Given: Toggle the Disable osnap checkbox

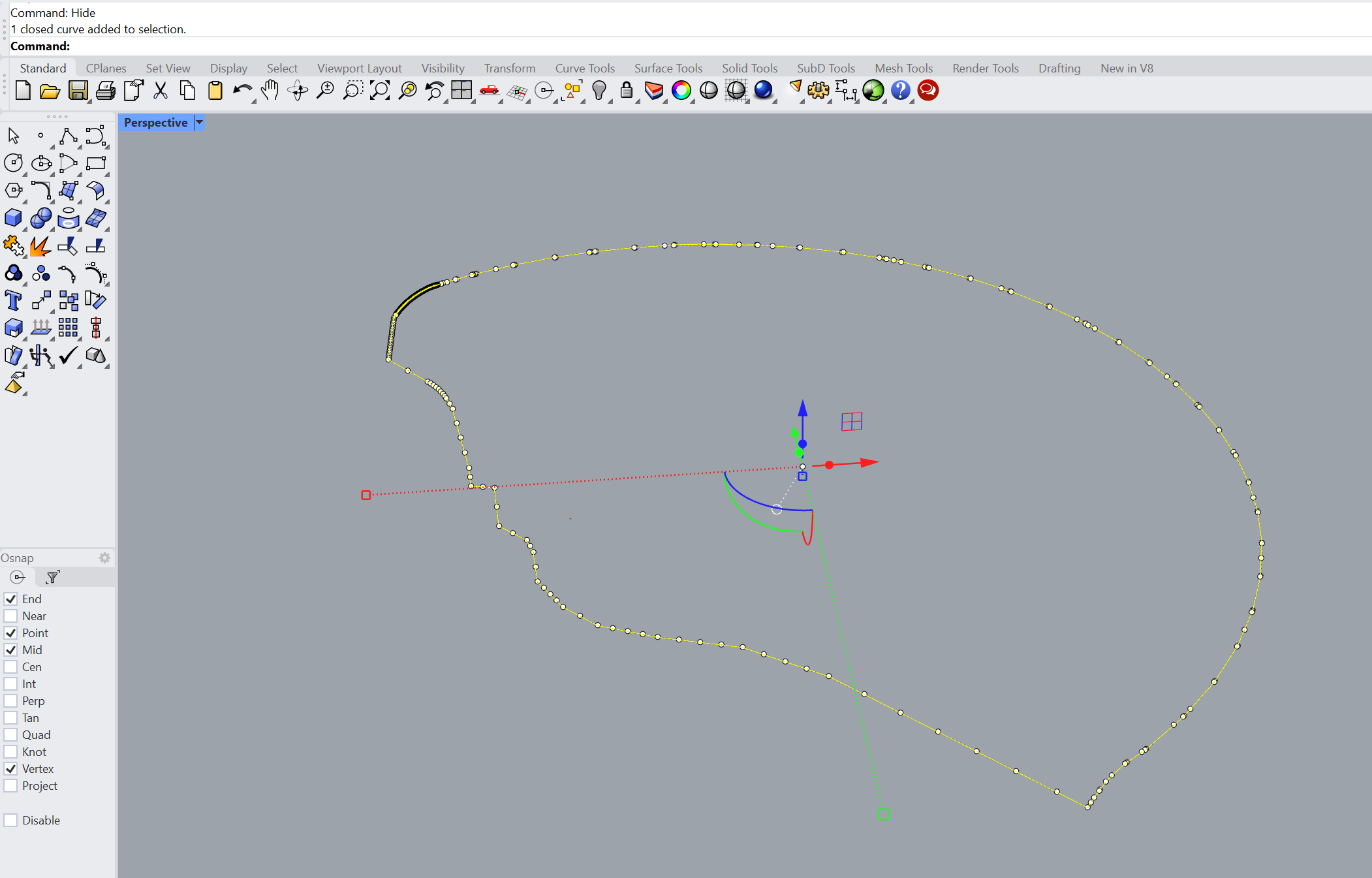Looking at the screenshot, I should tap(10, 821).
